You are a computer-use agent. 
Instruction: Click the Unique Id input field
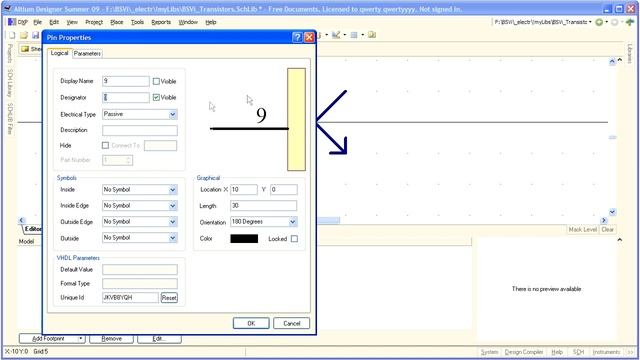(130, 298)
